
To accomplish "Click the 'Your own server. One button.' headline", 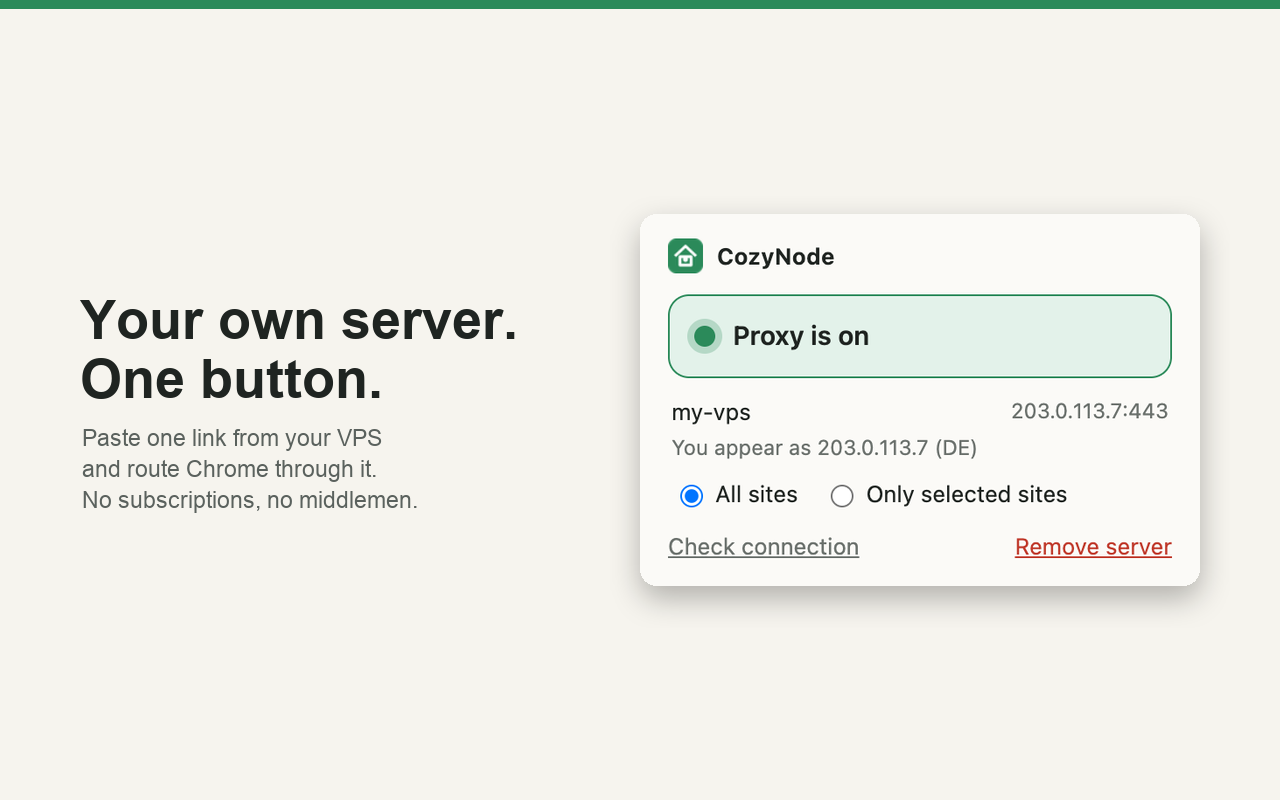I will tap(299, 349).
